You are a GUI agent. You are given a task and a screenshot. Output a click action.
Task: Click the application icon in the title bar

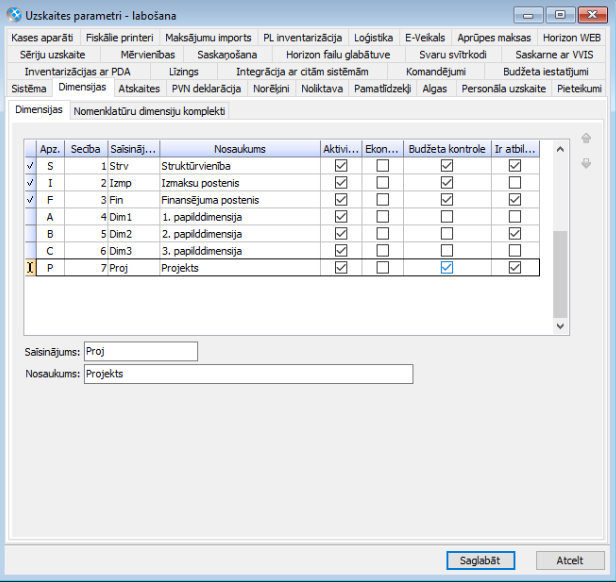point(14,15)
